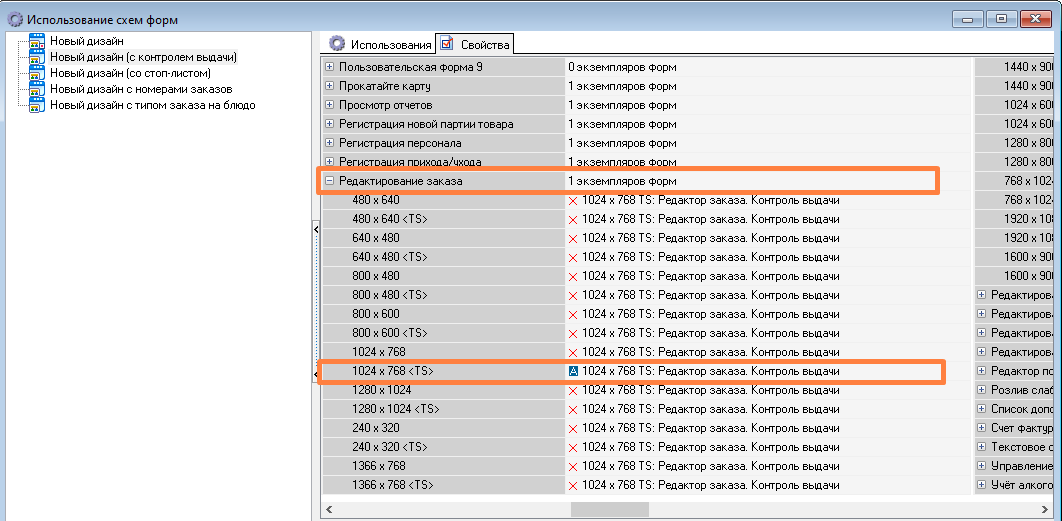Expand Регистрация новой партии товара group
1062x521 pixels.
point(330,124)
